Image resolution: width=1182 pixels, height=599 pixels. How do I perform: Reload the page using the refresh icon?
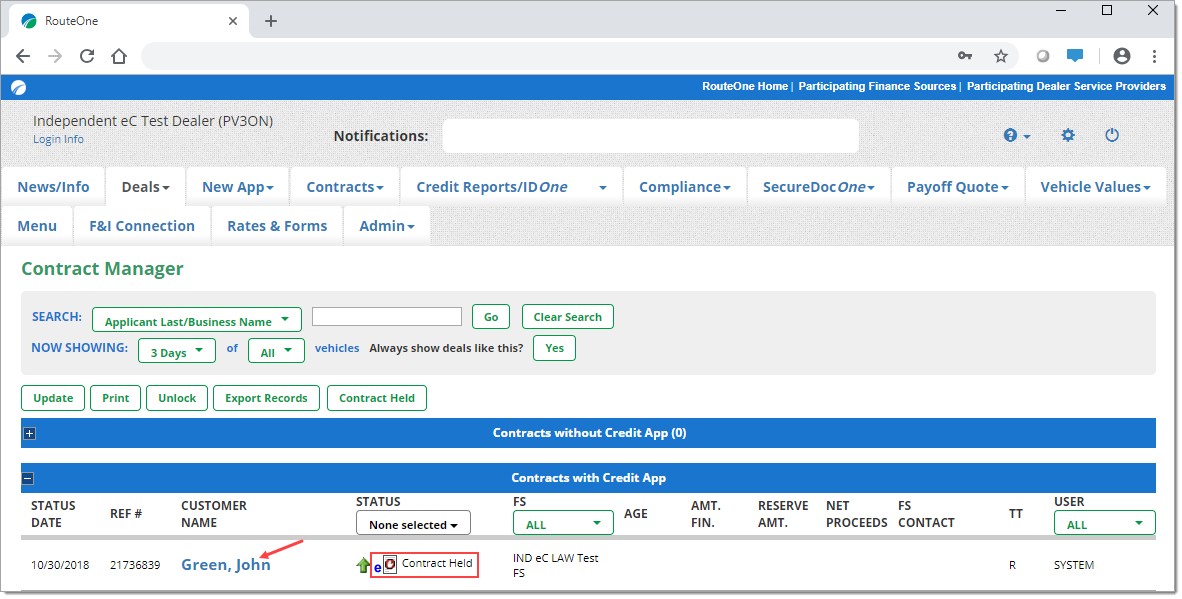pyautogui.click(x=87, y=56)
